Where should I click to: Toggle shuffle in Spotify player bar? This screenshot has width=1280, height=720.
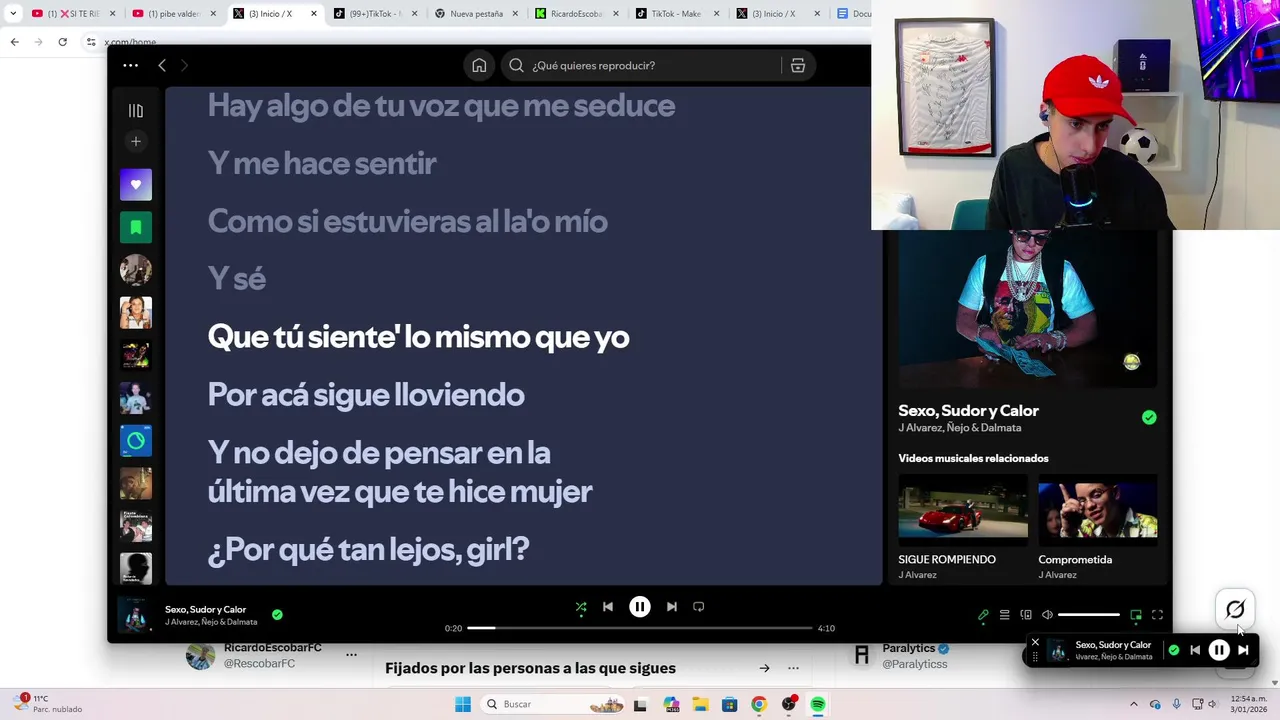click(x=581, y=607)
